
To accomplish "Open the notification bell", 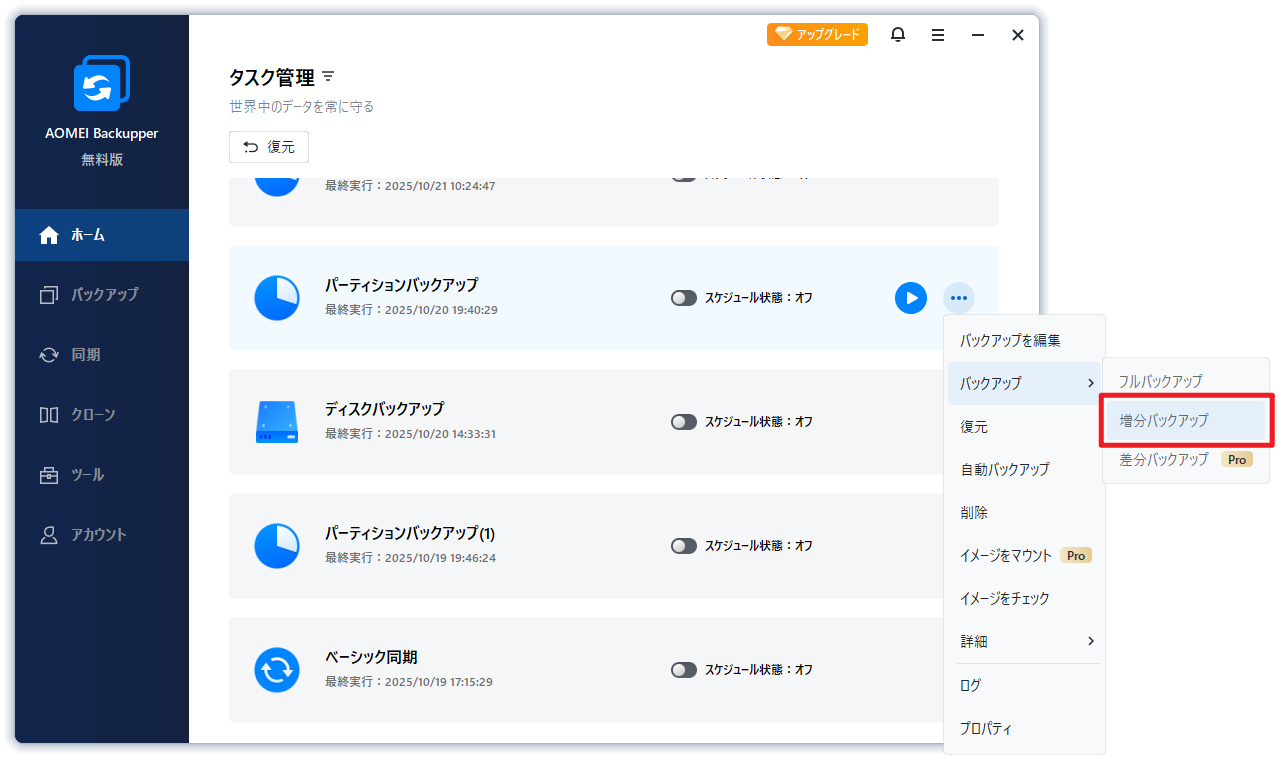I will coord(898,35).
